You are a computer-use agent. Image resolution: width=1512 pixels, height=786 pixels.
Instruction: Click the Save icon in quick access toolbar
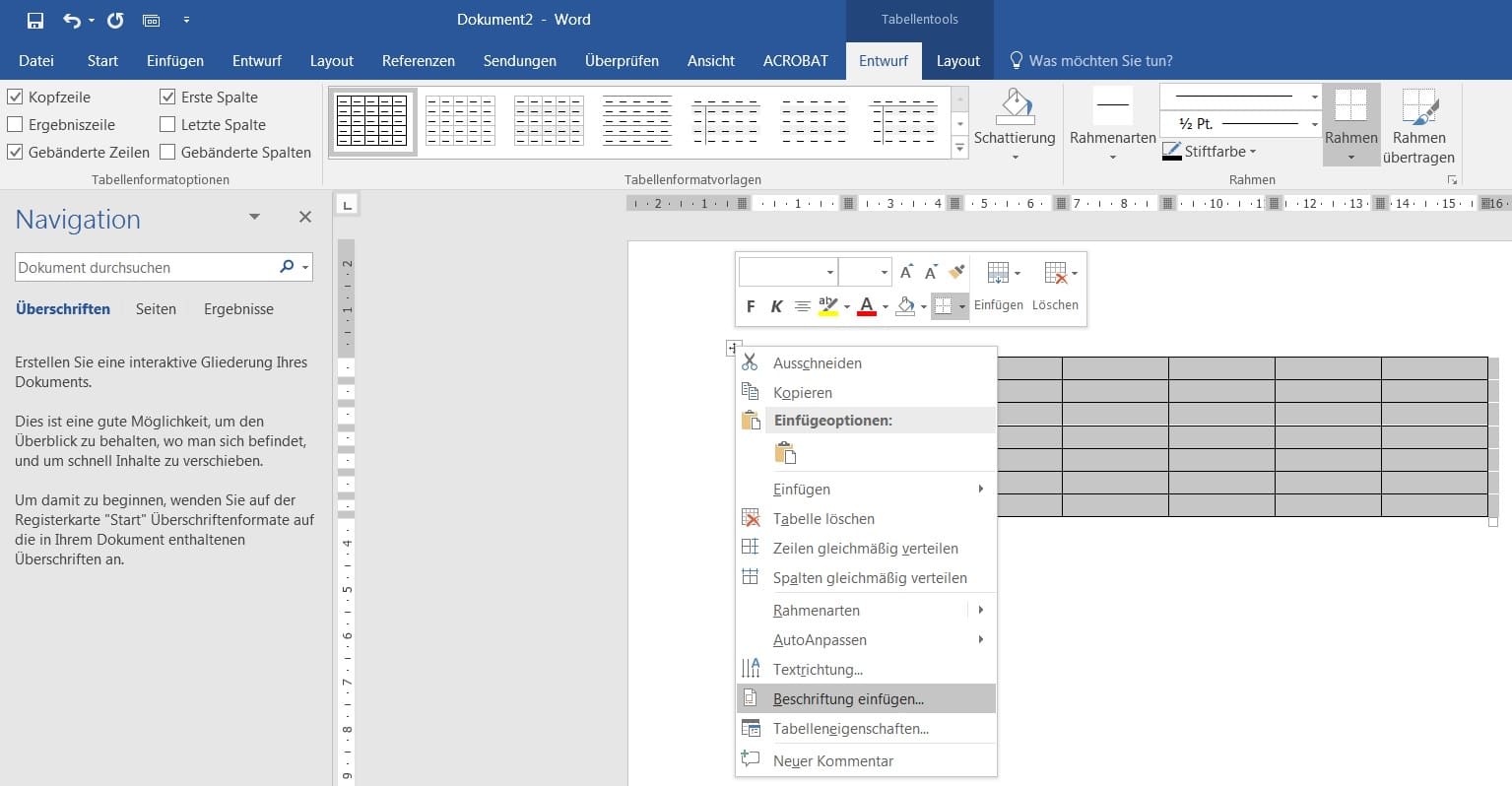(35, 20)
